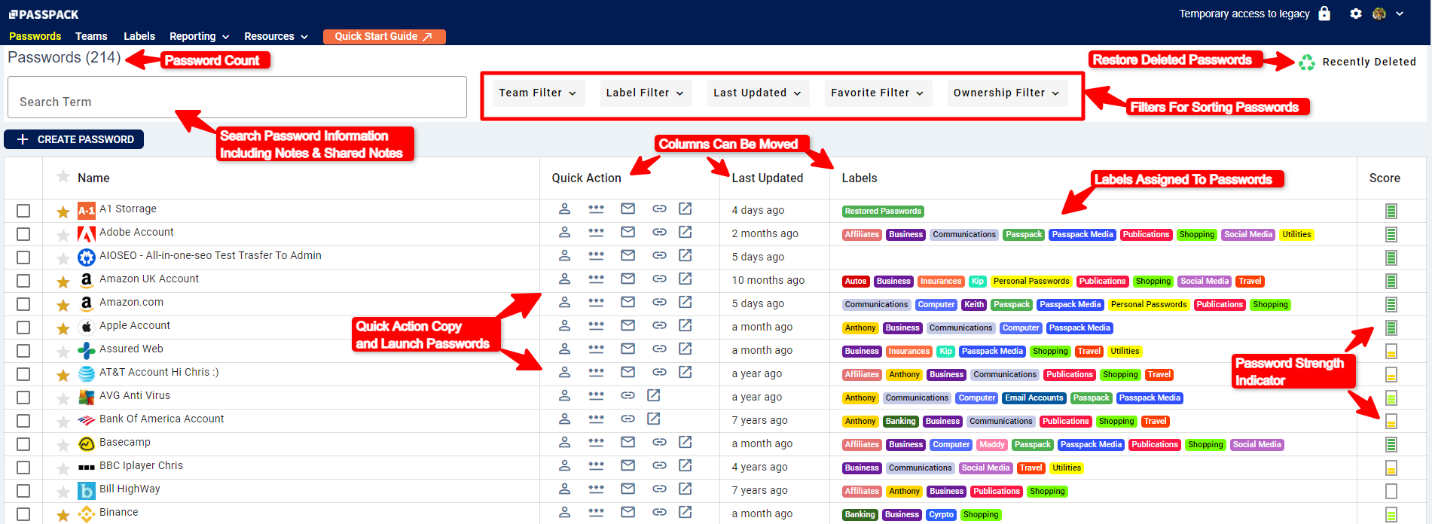Screen dimensions: 1432x524
Task: Select checkbox for Binance
Action: 24,514
